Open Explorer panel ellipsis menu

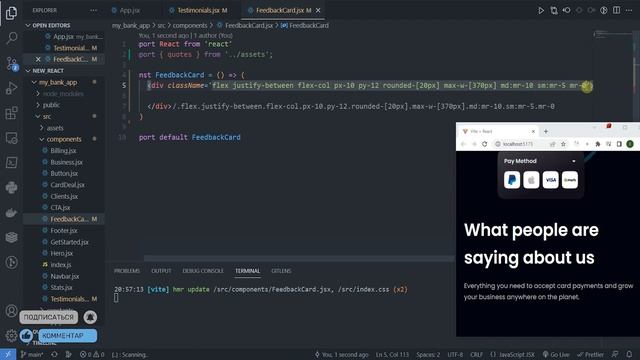click(x=93, y=10)
